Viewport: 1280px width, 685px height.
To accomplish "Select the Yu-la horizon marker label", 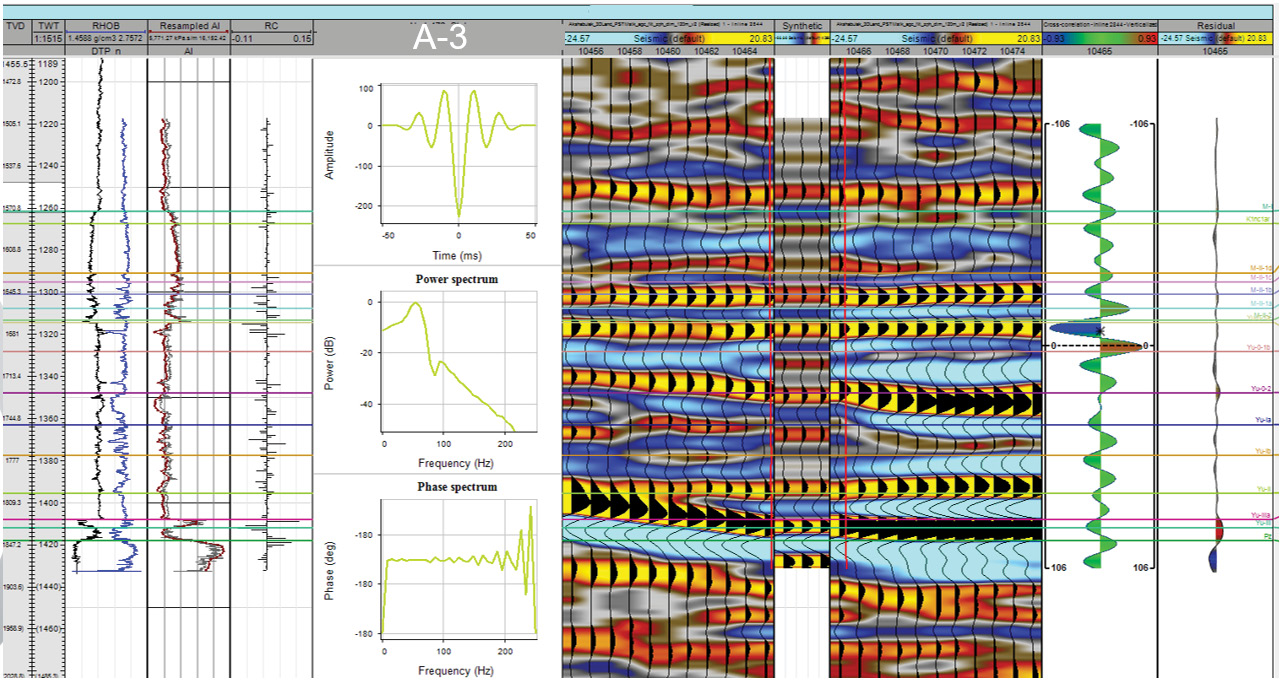I will (x=1262, y=421).
